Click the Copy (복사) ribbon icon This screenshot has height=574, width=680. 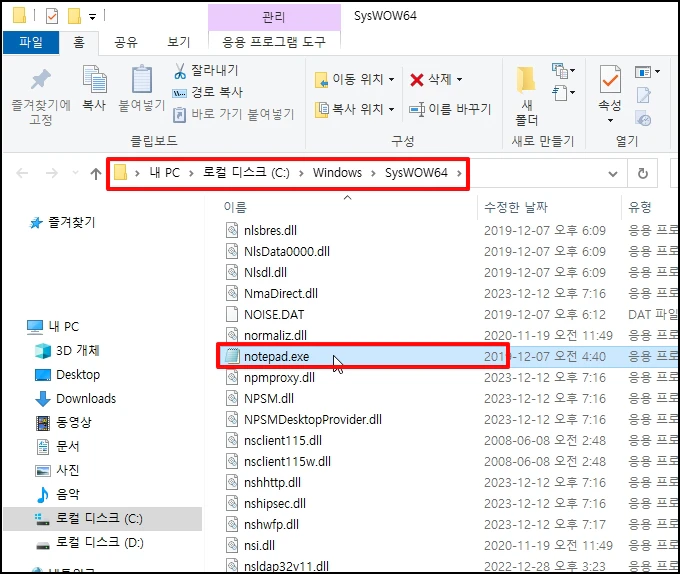[x=94, y=79]
